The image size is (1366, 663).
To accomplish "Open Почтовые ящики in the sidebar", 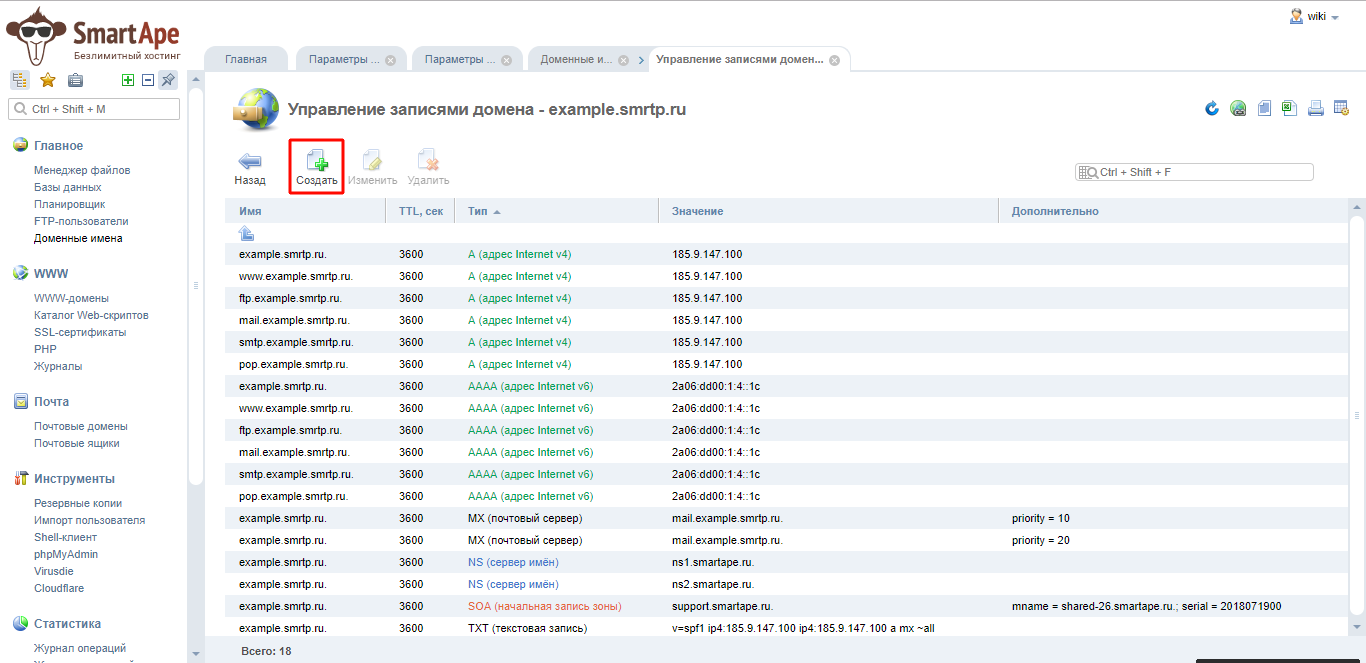I will point(76,443).
